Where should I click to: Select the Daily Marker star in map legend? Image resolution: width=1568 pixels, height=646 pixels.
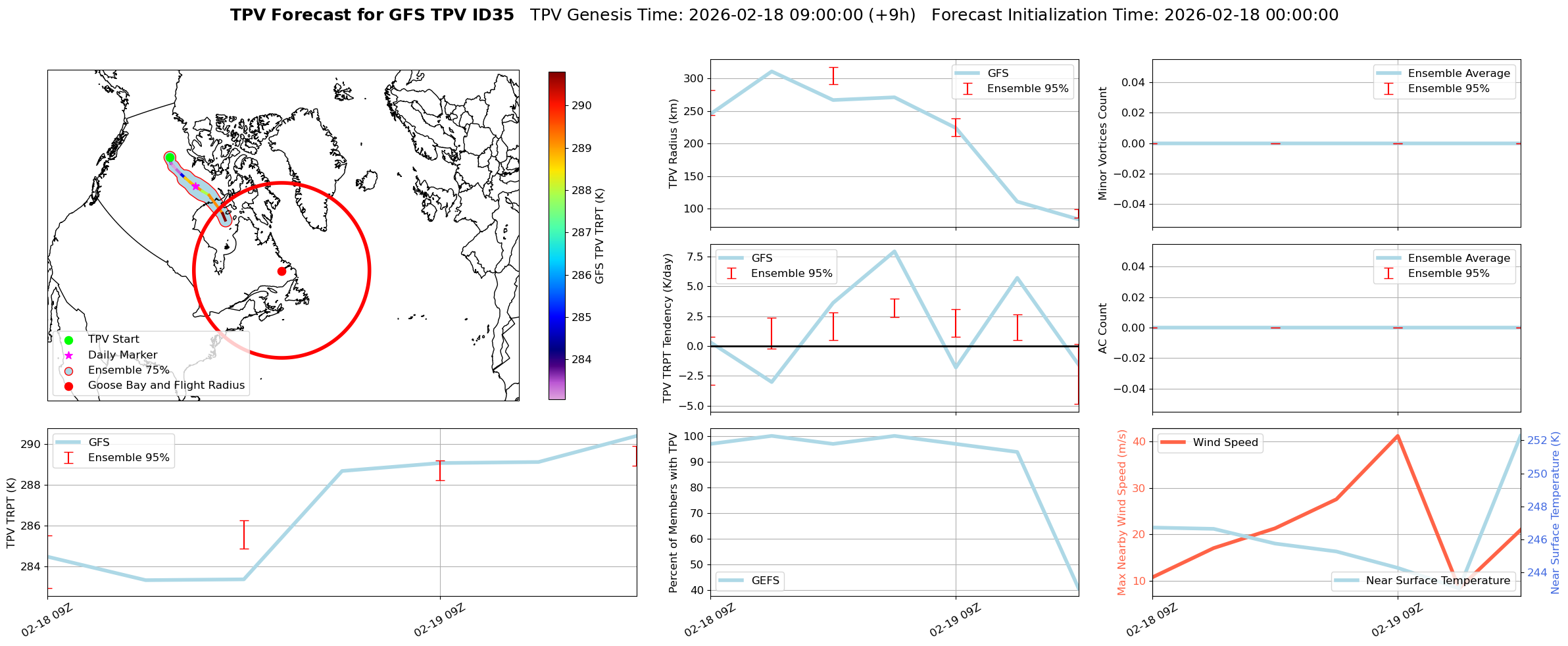(x=68, y=355)
